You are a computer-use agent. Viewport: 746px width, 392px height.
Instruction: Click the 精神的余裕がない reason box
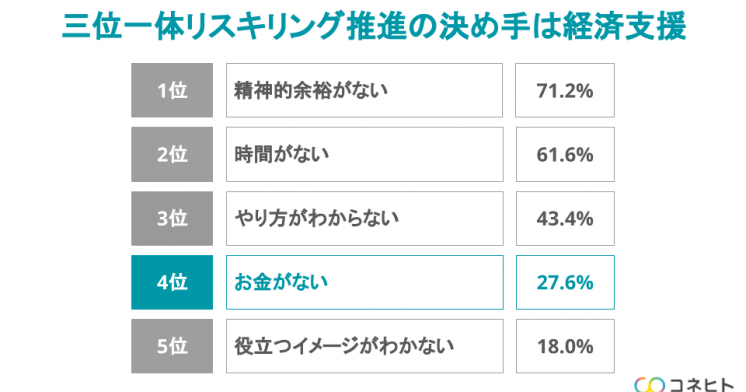click(x=364, y=90)
